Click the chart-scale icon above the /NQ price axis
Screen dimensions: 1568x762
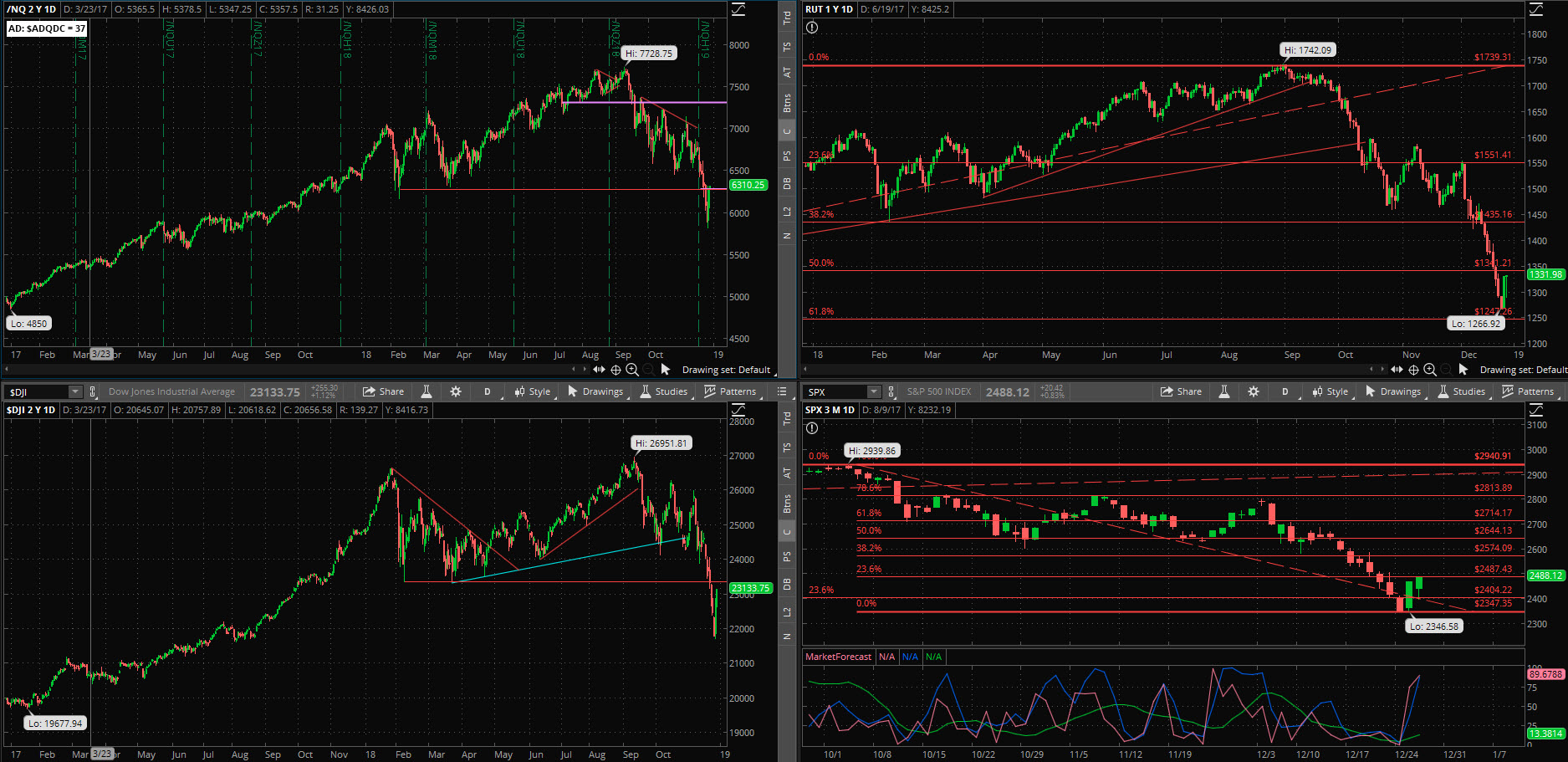(x=738, y=9)
